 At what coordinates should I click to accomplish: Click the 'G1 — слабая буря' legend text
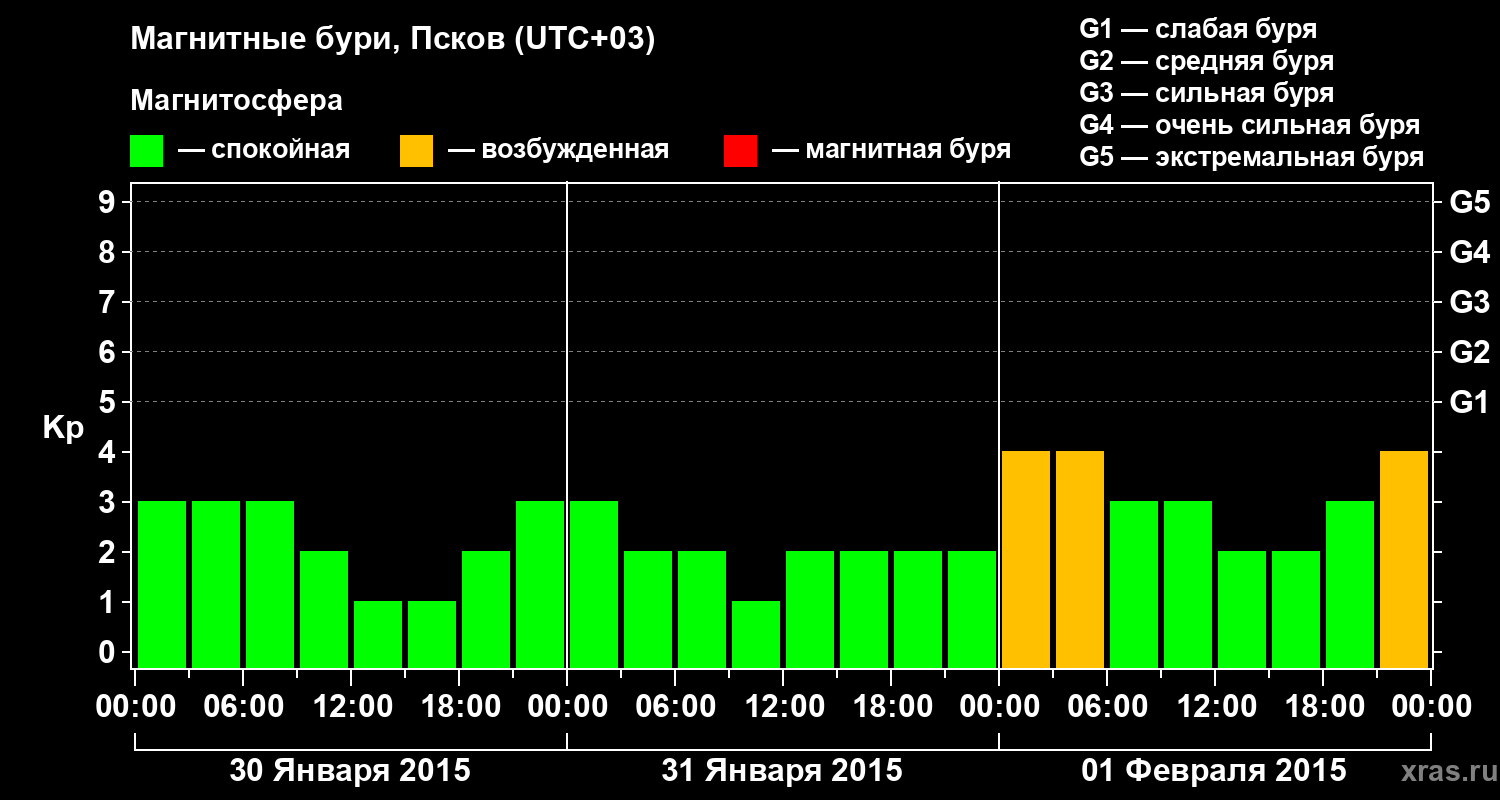(1198, 29)
